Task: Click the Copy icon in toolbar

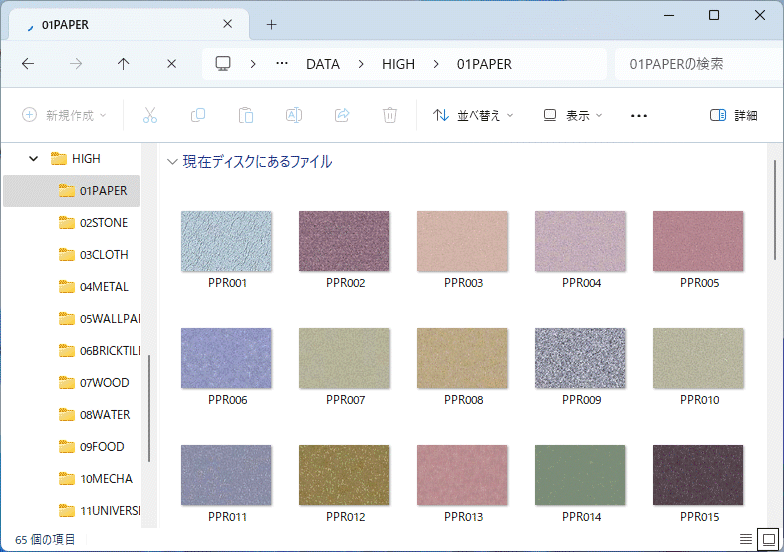Action: tap(198, 116)
